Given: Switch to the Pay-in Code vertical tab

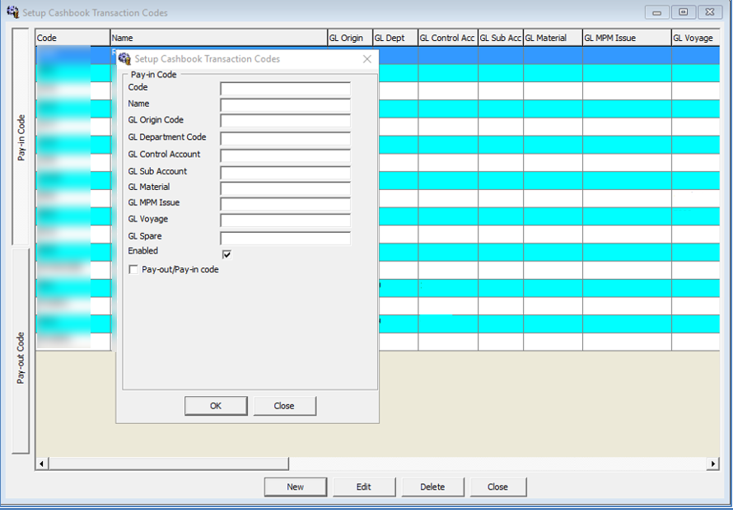Looking at the screenshot, I should point(21,136).
